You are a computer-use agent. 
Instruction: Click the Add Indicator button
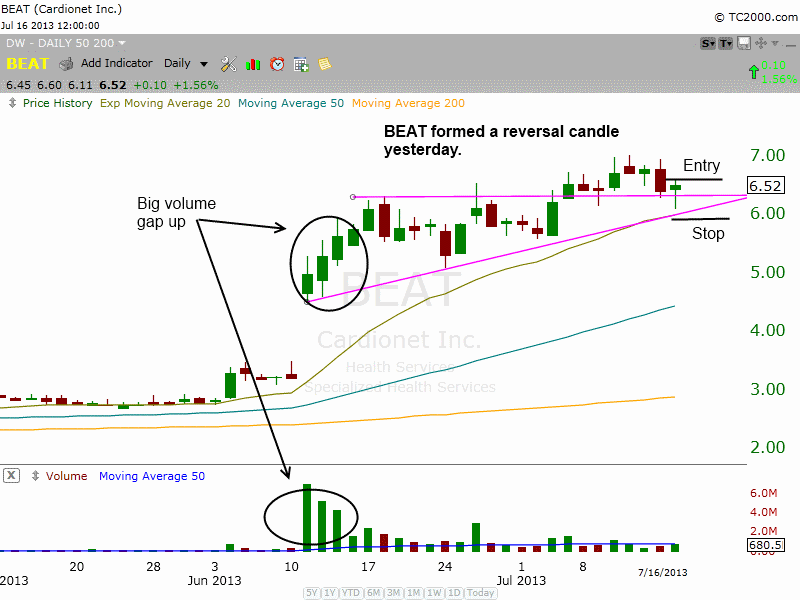click(116, 63)
